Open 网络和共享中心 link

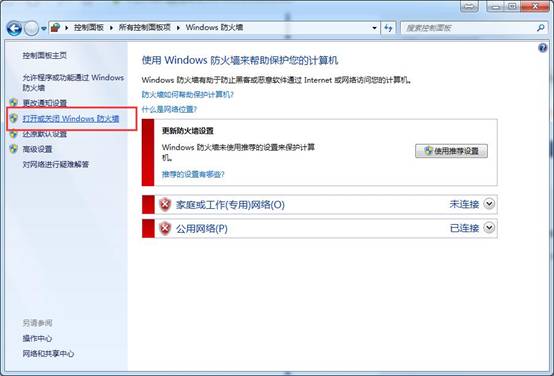click(x=48, y=353)
